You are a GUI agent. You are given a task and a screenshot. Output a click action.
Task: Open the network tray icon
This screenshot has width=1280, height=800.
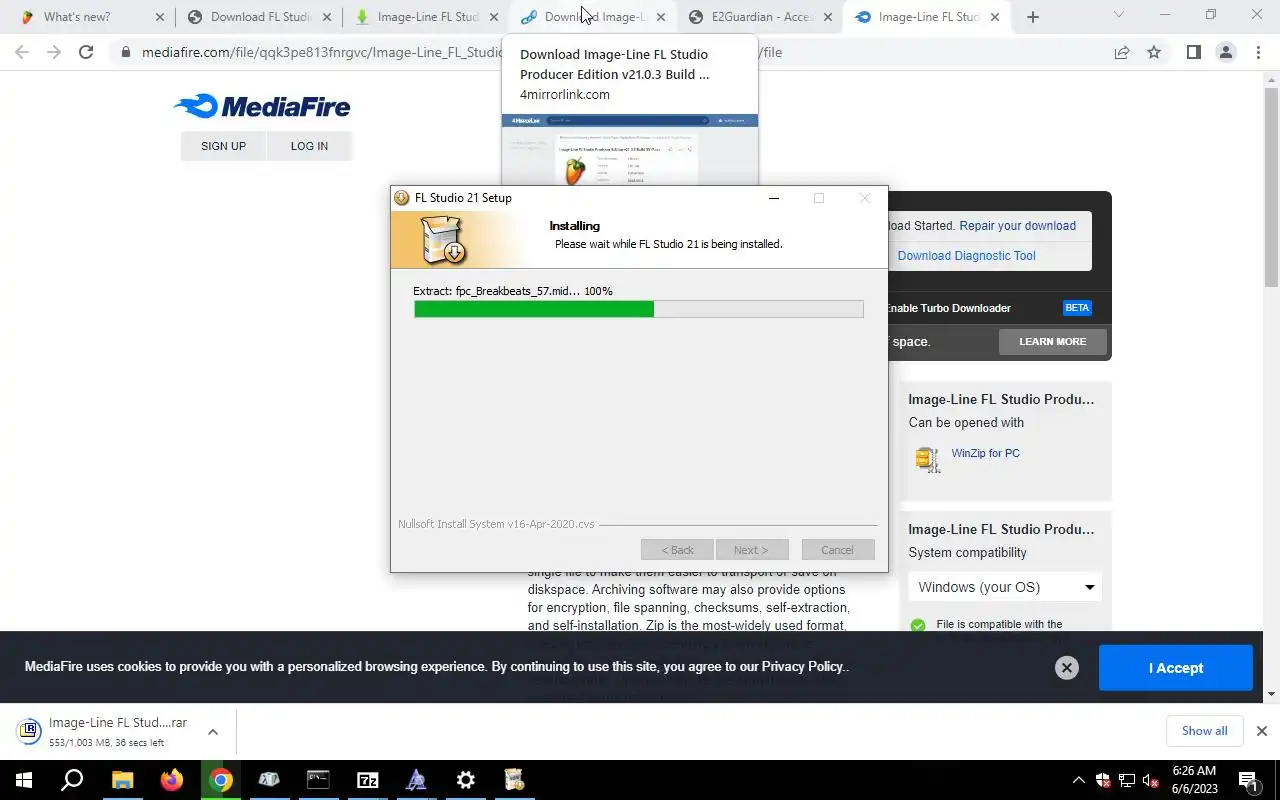[1127, 780]
